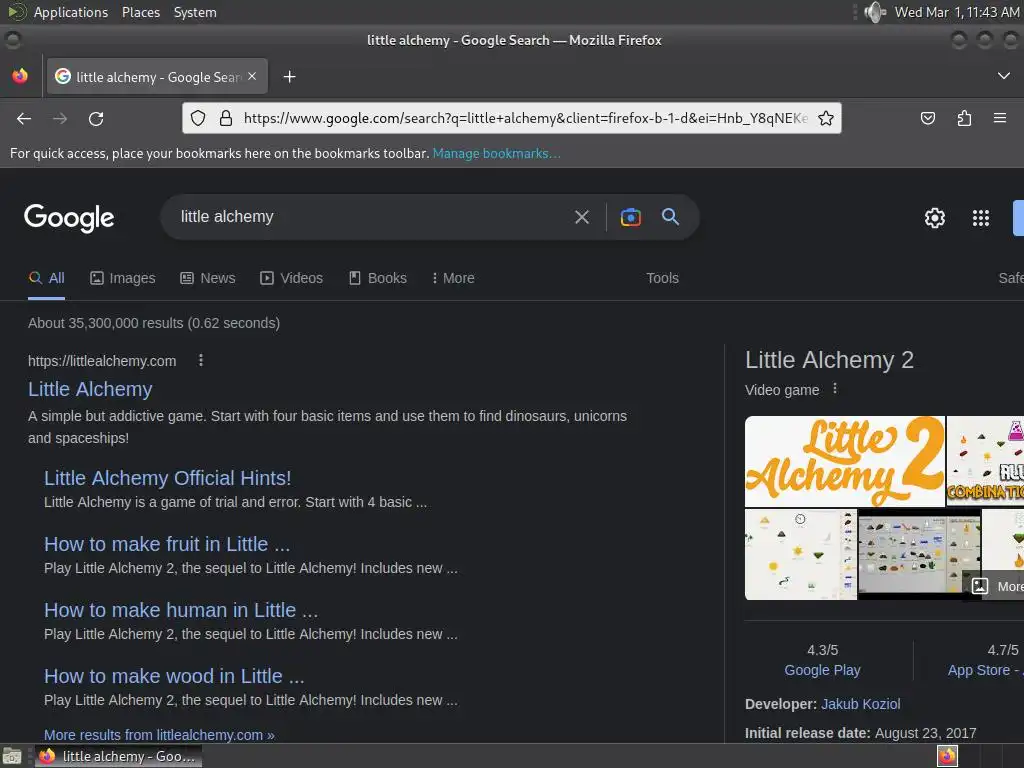Open How to make fruit link
This screenshot has height=768, width=1024.
(167, 544)
